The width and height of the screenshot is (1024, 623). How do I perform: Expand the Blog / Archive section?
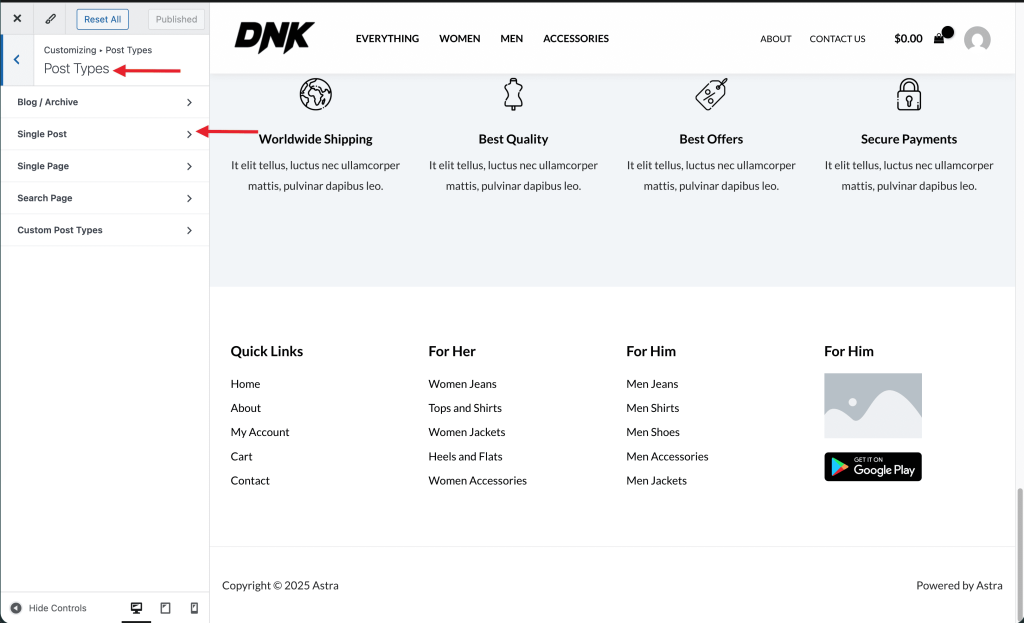[x=104, y=102]
